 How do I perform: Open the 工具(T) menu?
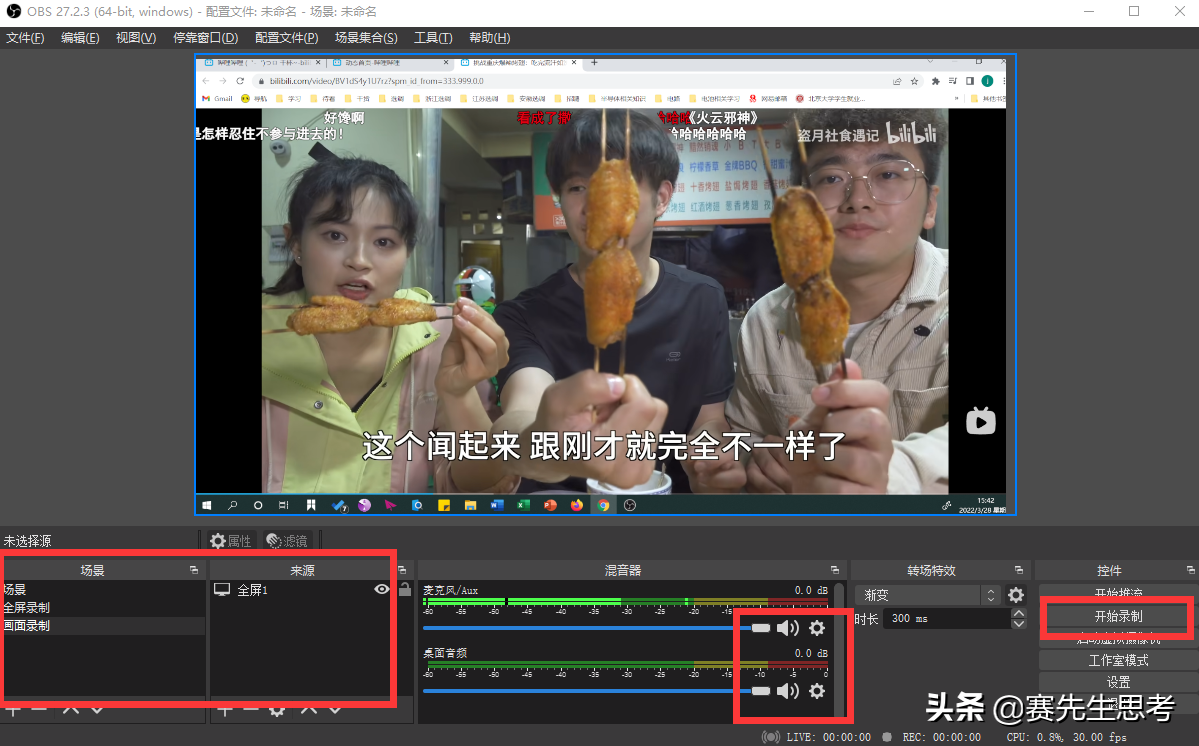(433, 37)
